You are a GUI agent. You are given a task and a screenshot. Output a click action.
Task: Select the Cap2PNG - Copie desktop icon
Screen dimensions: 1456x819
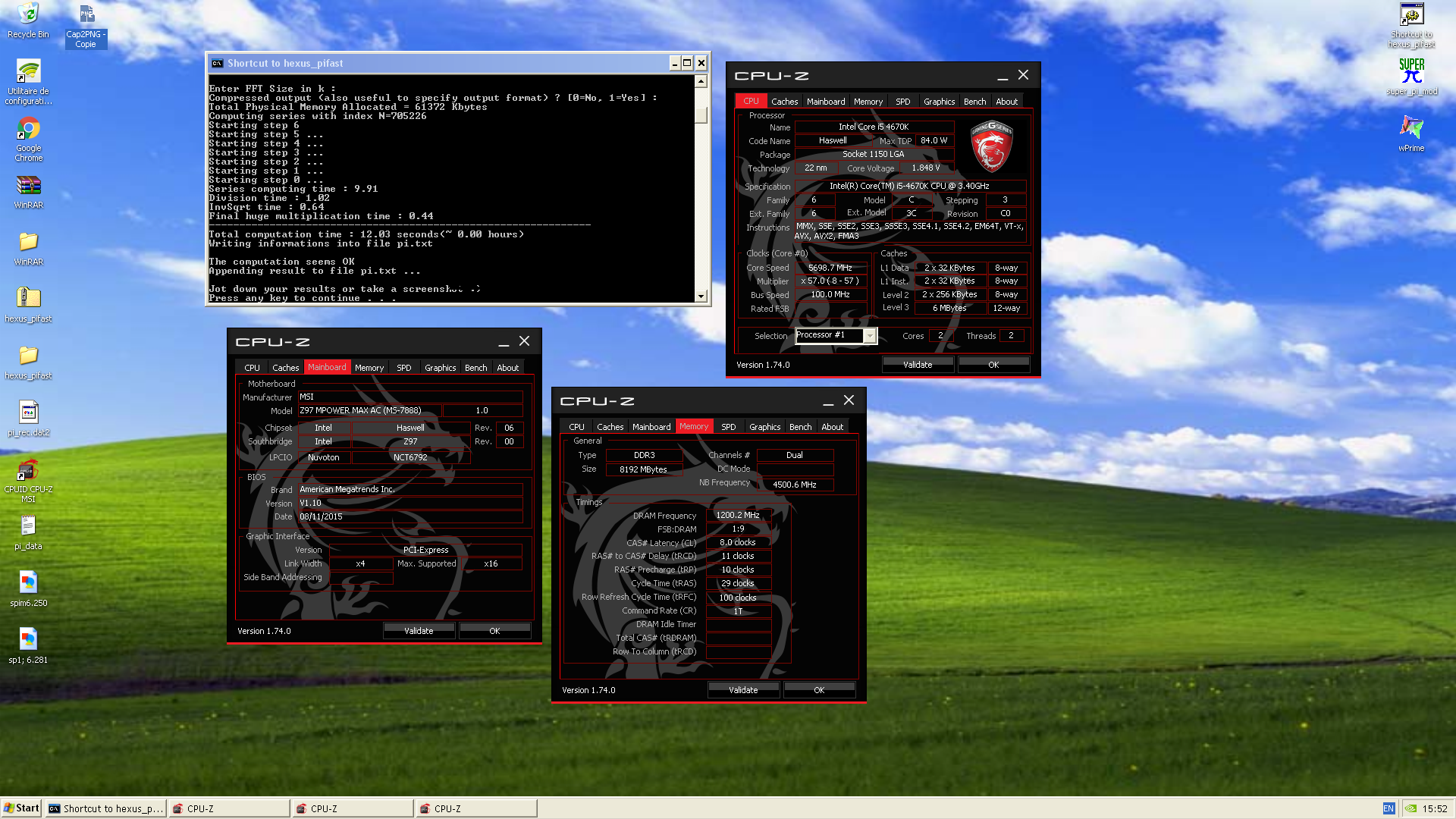(x=86, y=26)
